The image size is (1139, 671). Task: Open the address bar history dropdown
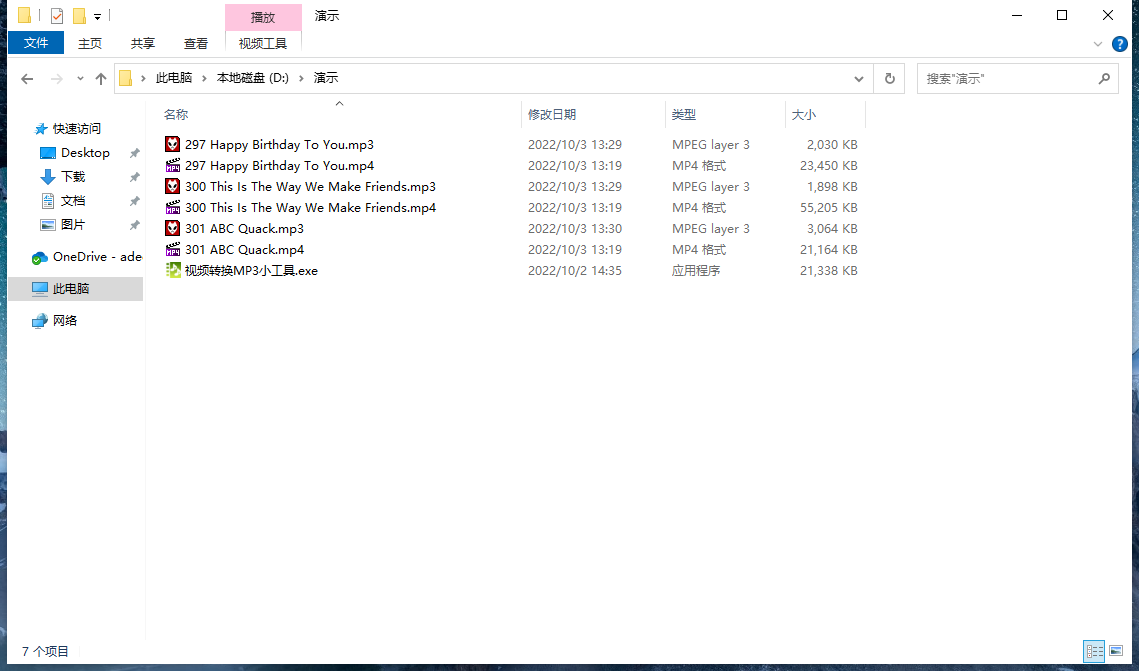pyautogui.click(x=859, y=79)
